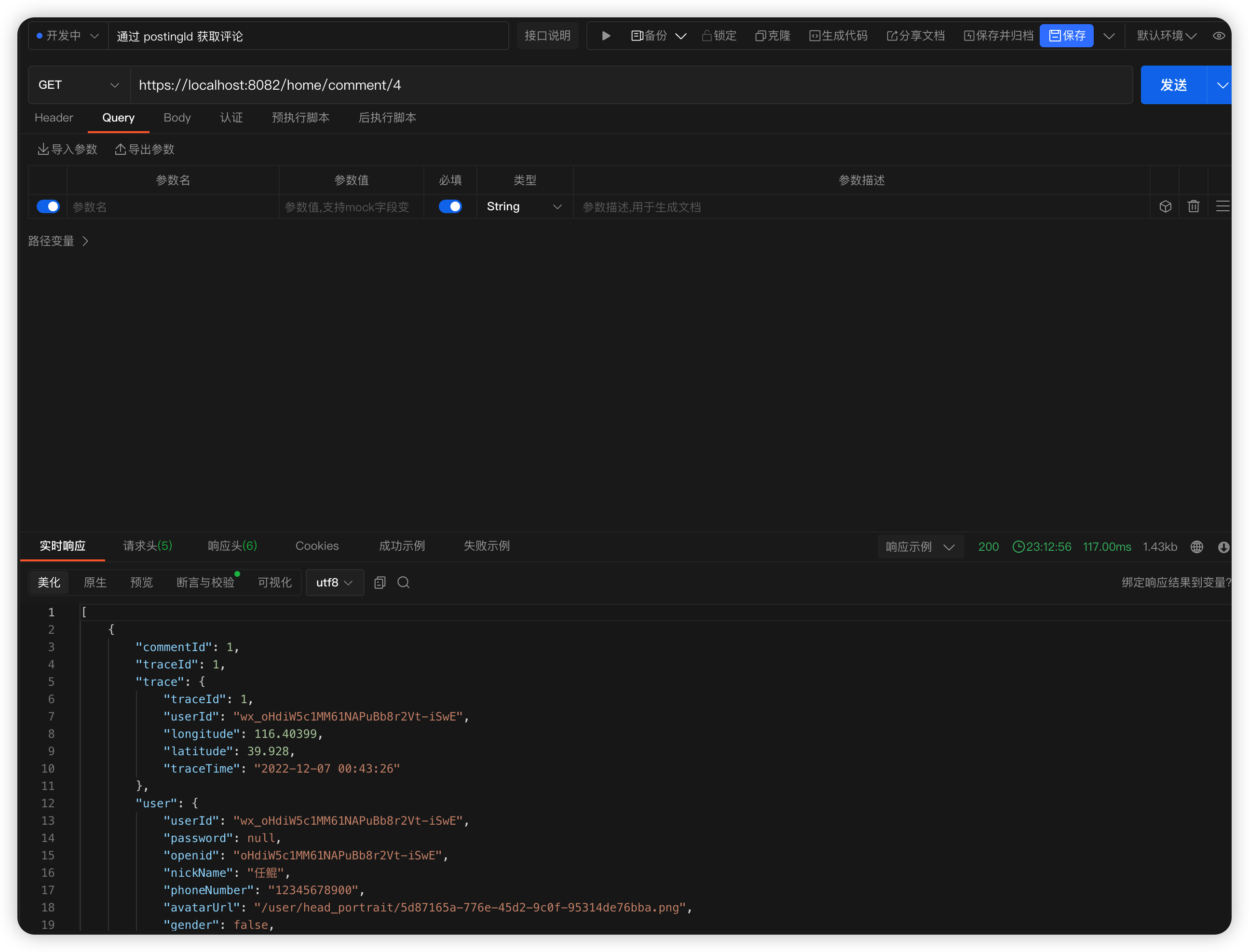This screenshot has width=1249, height=952.
Task: Click 分享文档 share document
Action: coord(916,36)
